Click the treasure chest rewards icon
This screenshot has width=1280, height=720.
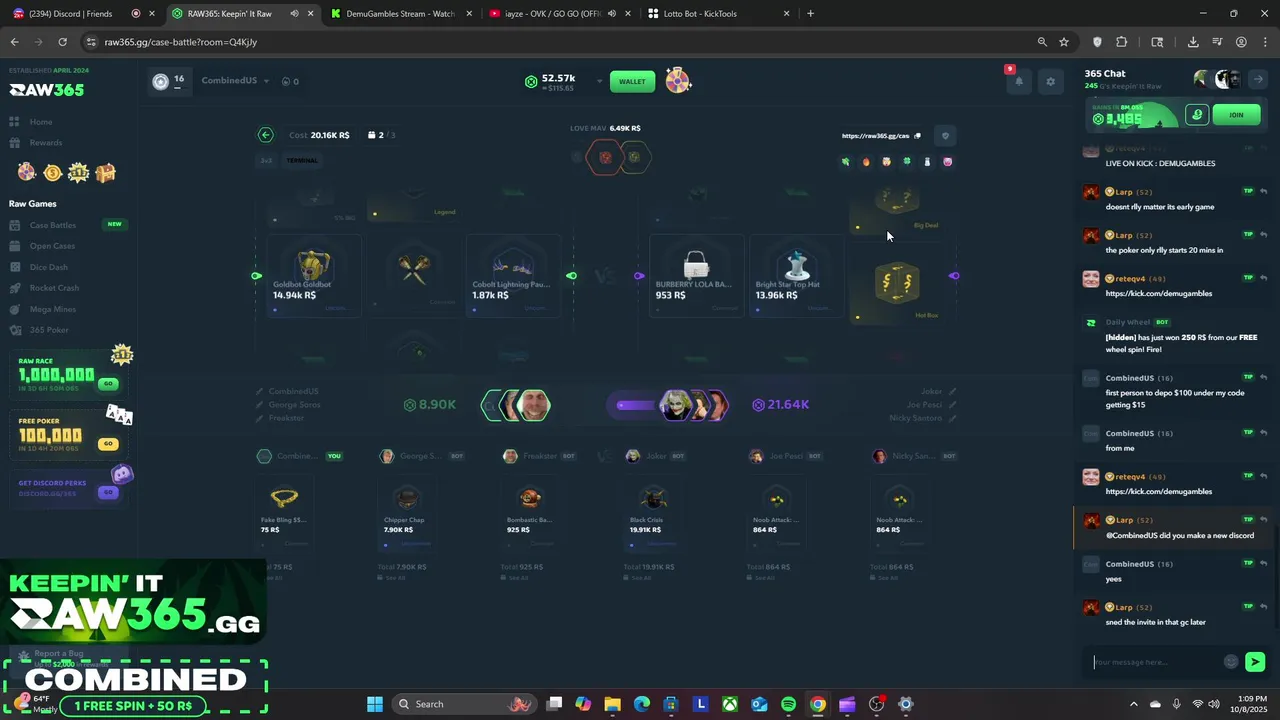pyautogui.click(x=105, y=173)
